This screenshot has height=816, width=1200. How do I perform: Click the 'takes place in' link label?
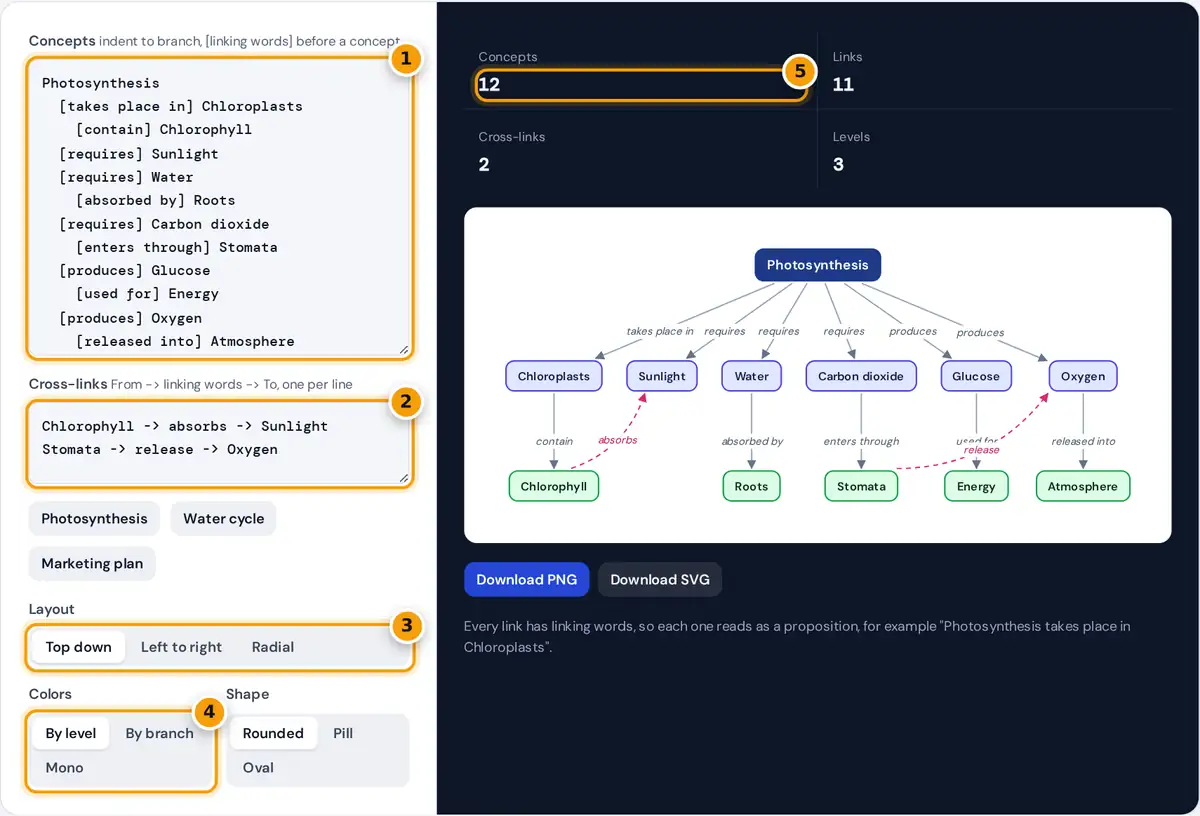[660, 331]
